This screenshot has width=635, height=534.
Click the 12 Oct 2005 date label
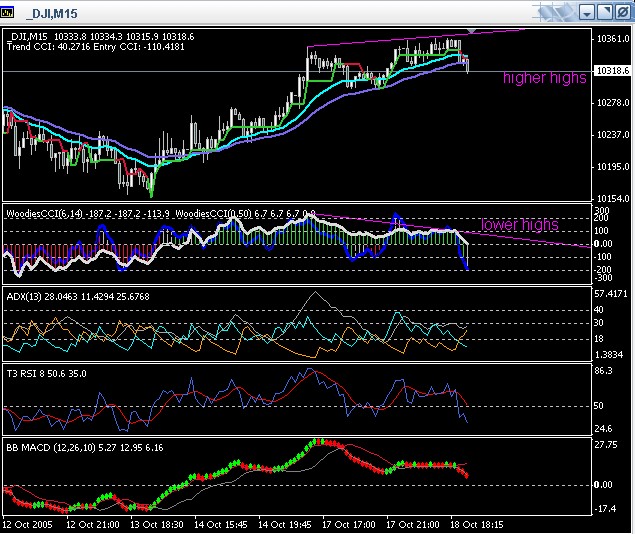click(x=28, y=525)
